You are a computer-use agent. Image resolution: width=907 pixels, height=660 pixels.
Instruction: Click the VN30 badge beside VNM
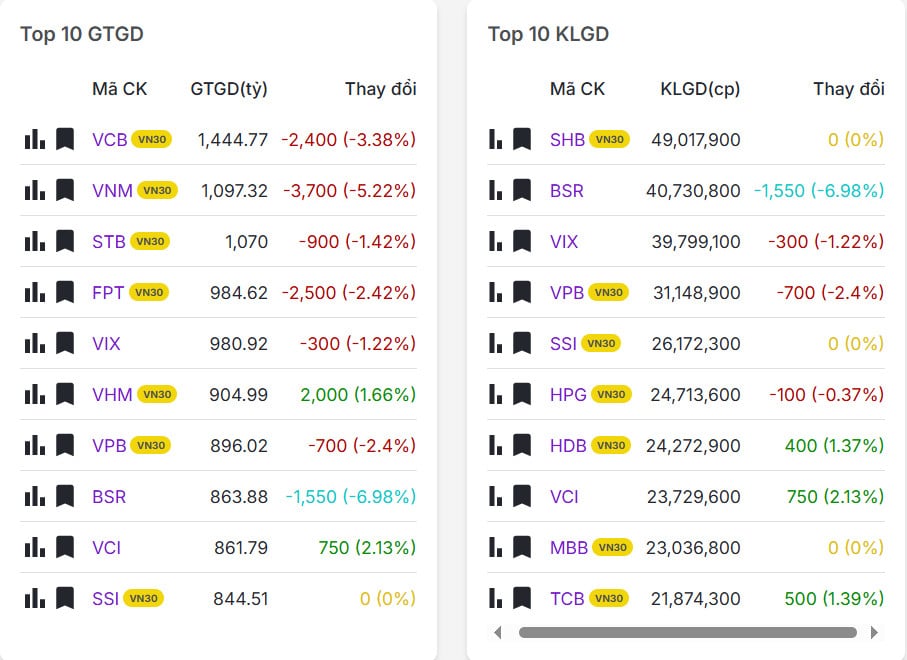[160, 188]
